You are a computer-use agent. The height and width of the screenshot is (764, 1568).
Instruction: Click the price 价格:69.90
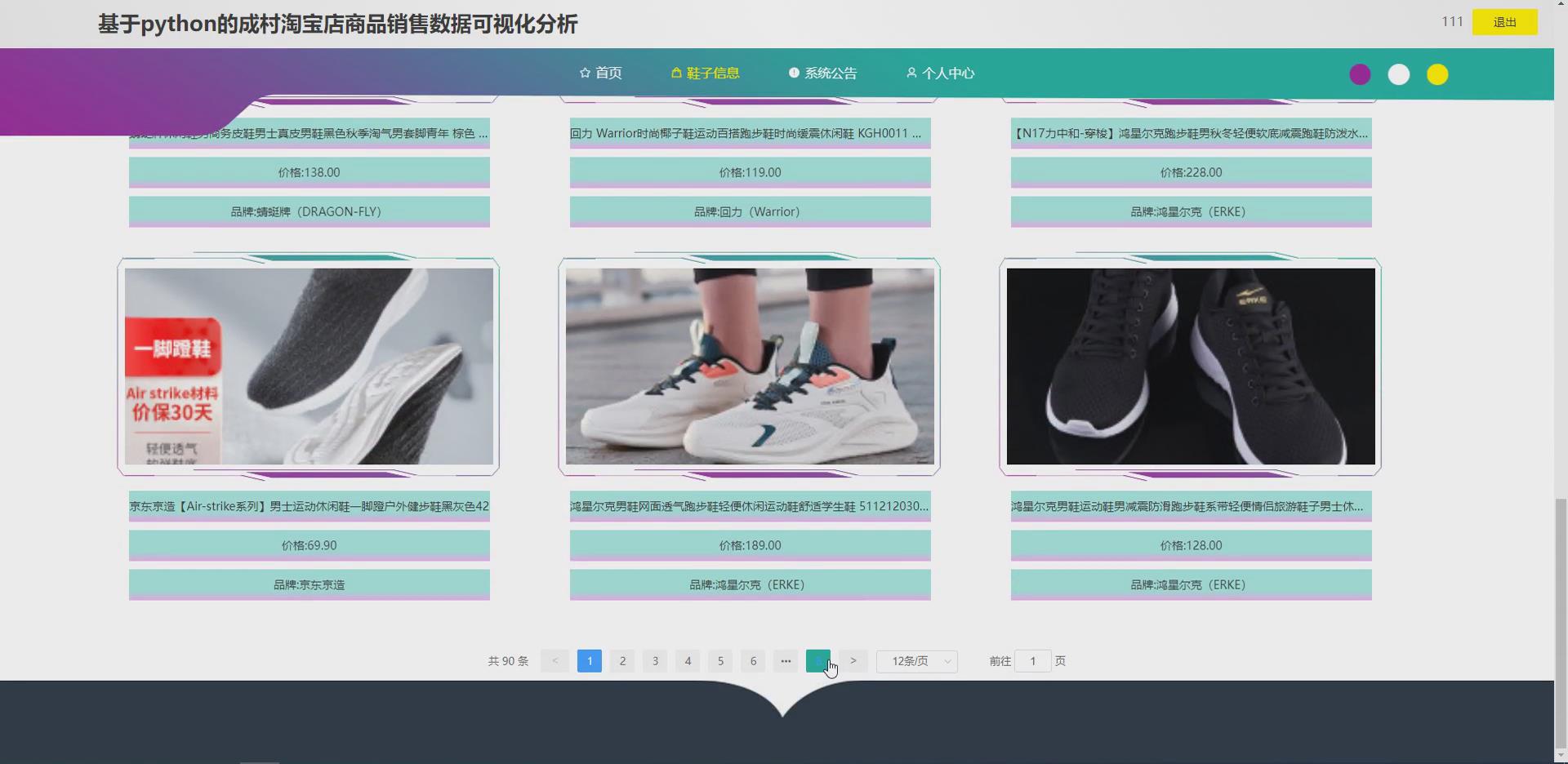(x=310, y=545)
